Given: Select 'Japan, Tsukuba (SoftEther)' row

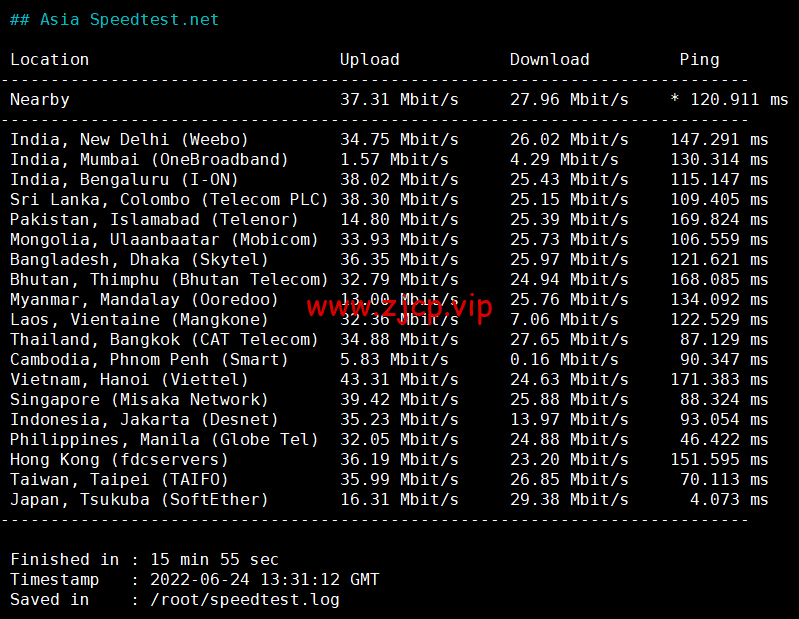Looking at the screenshot, I should 389,499.
